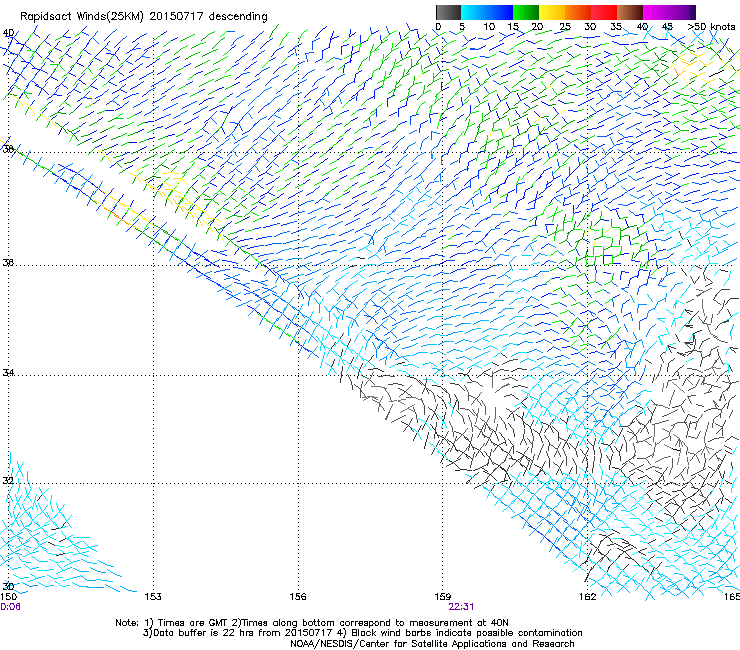Click the purple time stamp '22:31'
The image size is (740, 650).
tap(461, 607)
